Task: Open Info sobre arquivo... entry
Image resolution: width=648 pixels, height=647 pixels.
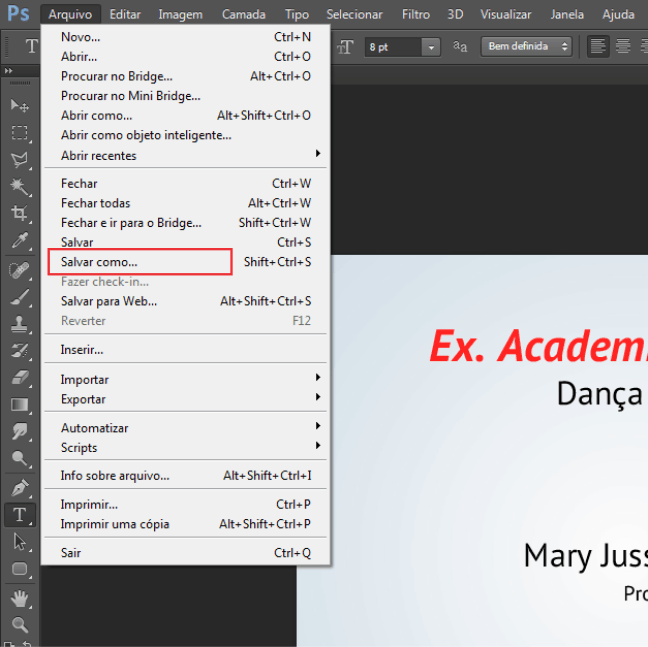Action: (185, 476)
